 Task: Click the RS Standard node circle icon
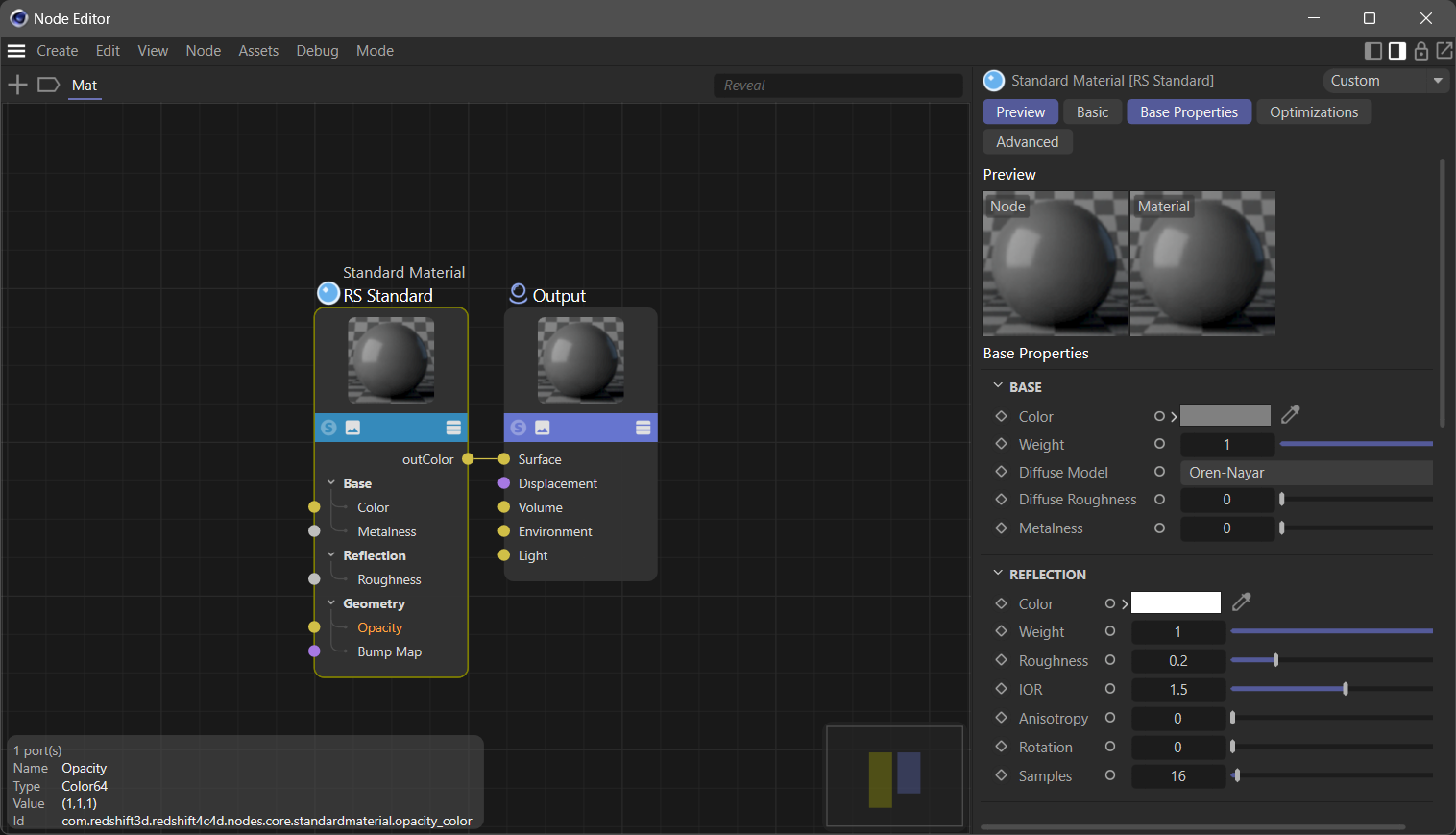click(x=328, y=293)
